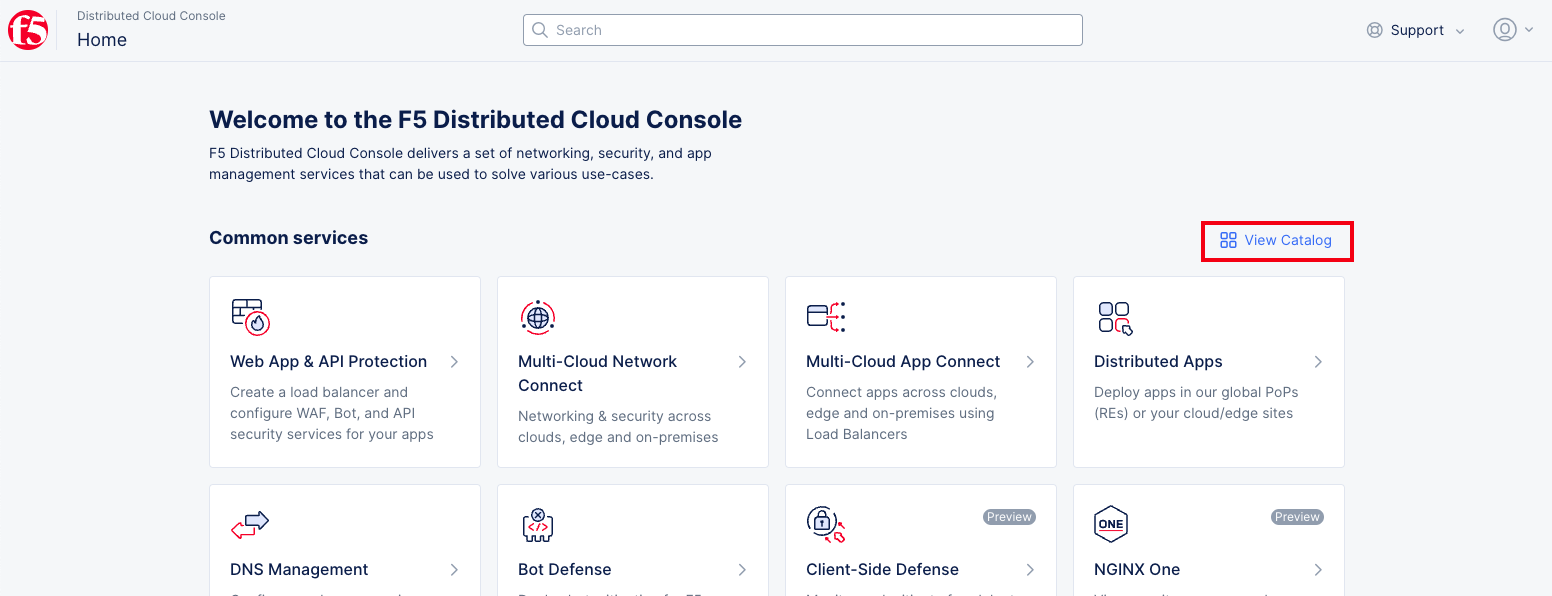Screen dimensions: 1552x596
Task: Open the account chevron dropdown
Action: click(1529, 29)
